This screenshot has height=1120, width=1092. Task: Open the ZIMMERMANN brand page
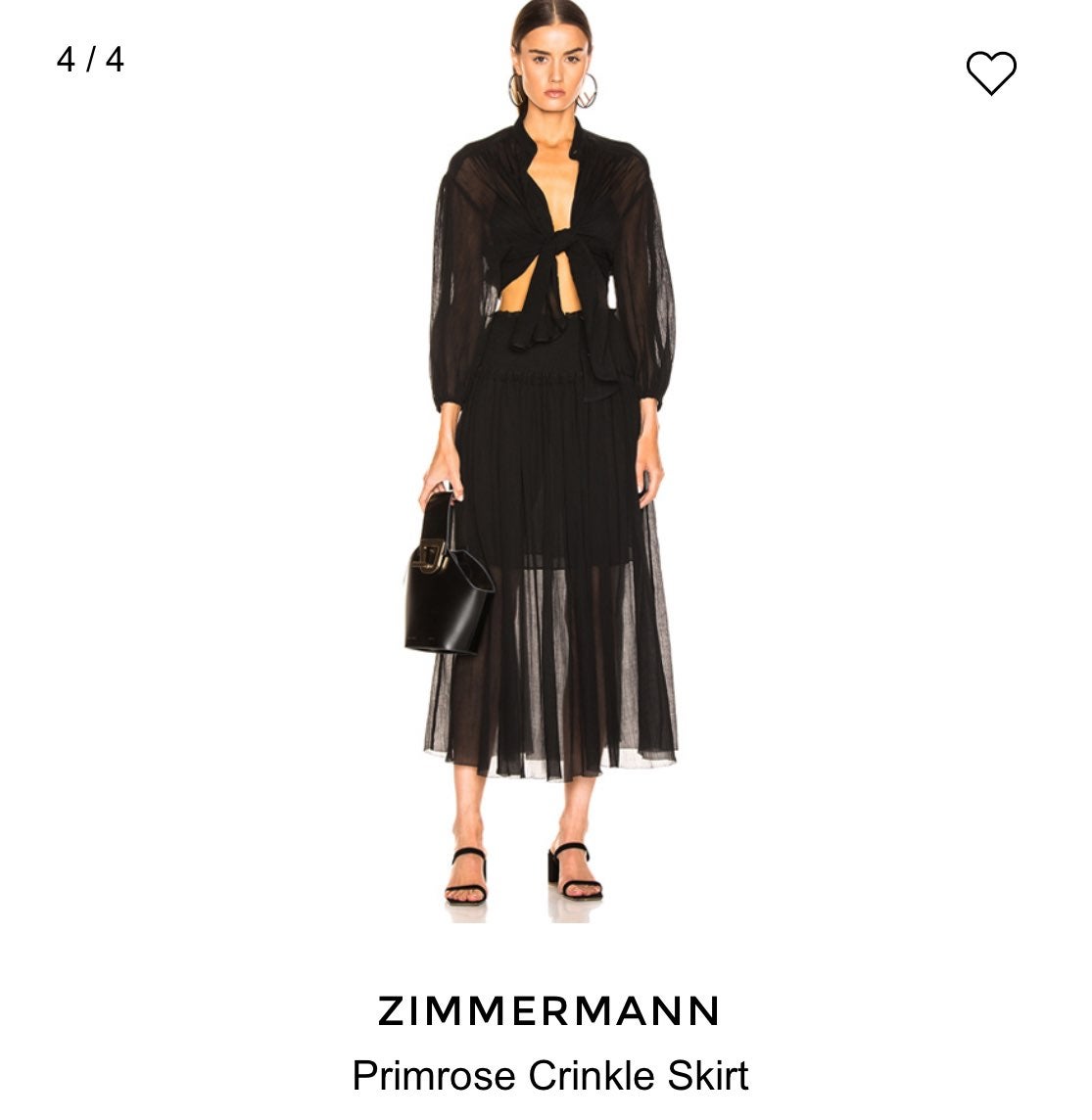548,1010
